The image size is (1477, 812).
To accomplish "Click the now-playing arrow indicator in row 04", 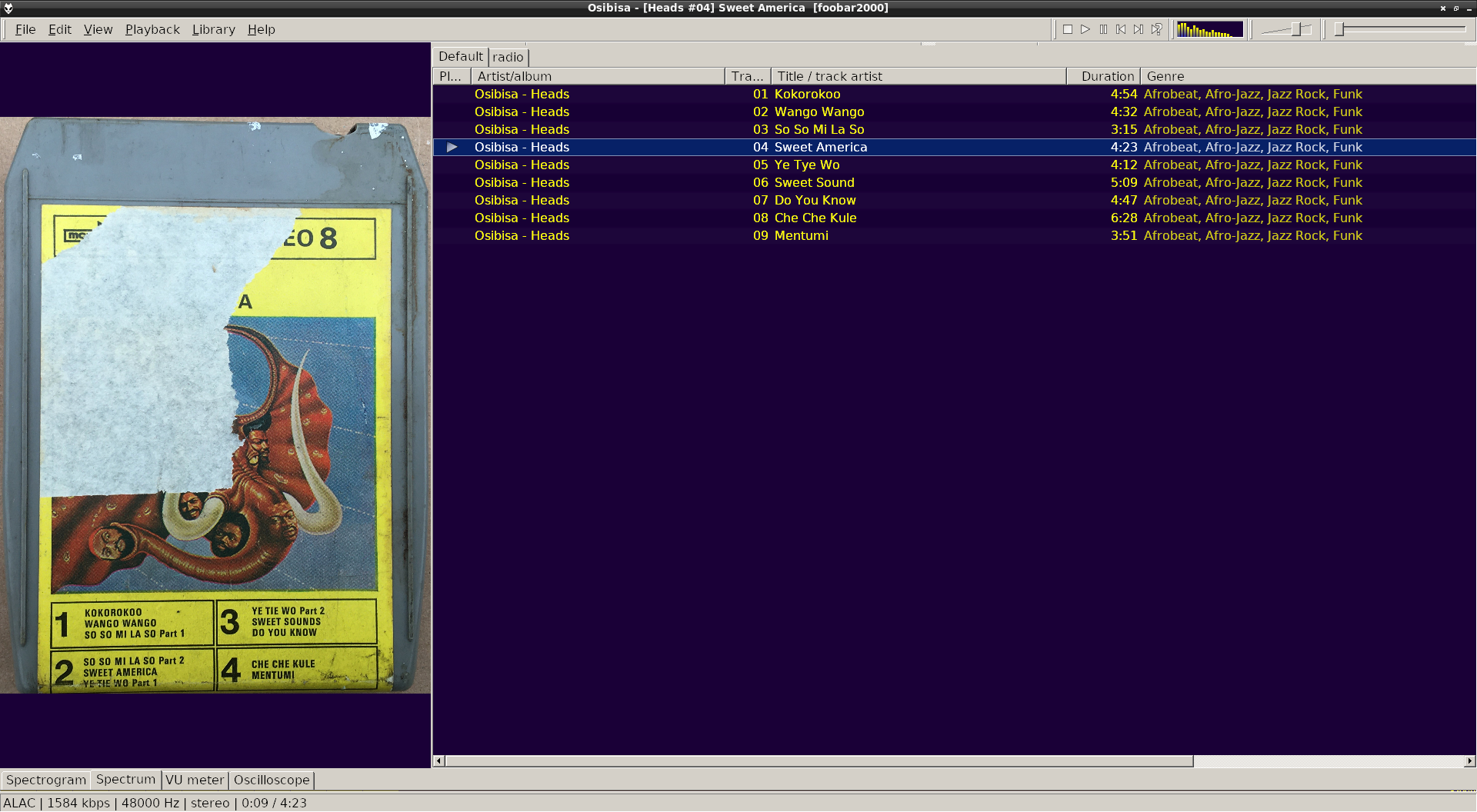I will tap(452, 147).
